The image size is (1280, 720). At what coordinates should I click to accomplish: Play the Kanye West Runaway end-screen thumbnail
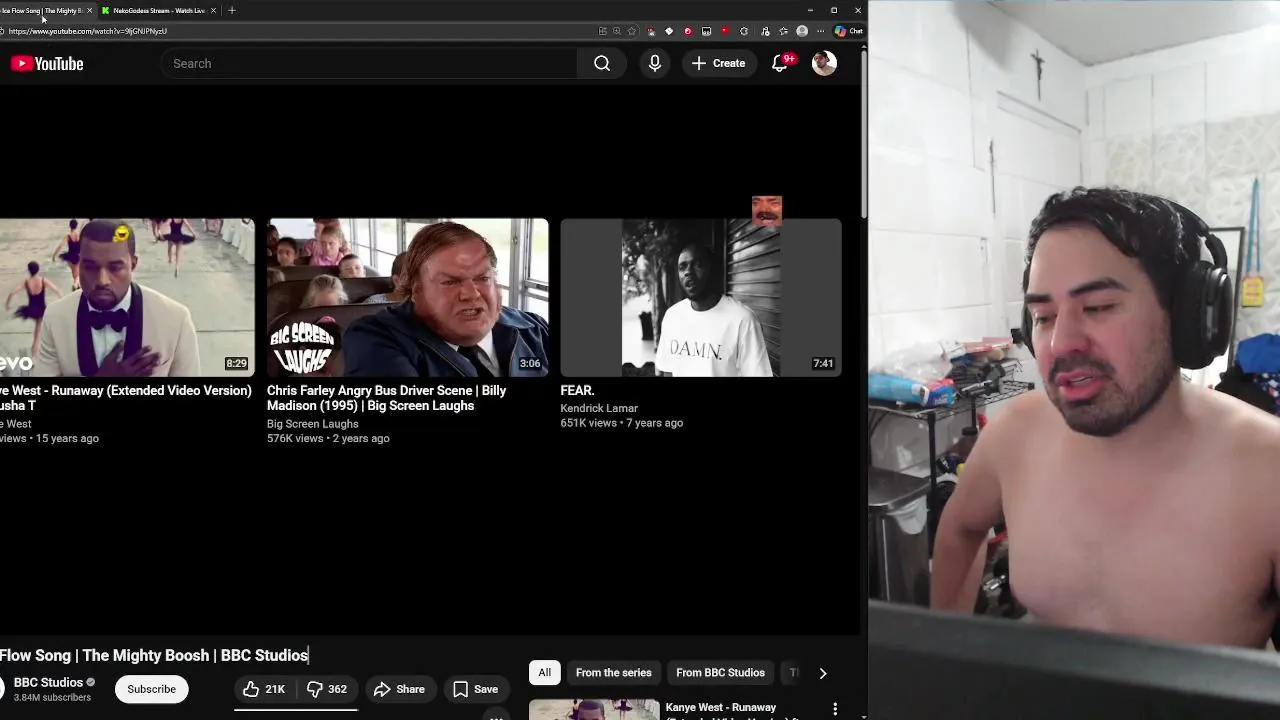(127, 297)
